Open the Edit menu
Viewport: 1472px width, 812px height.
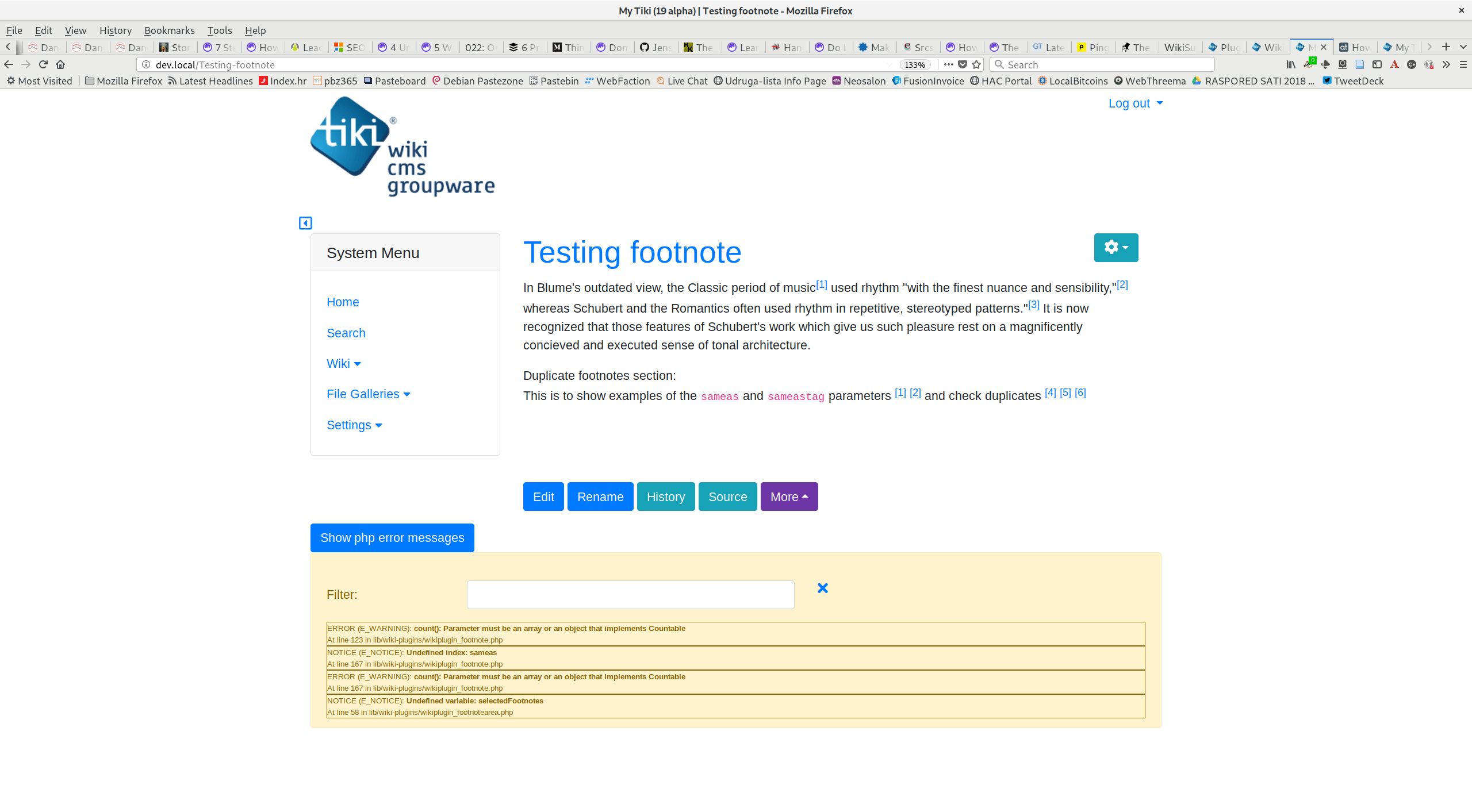[44, 30]
